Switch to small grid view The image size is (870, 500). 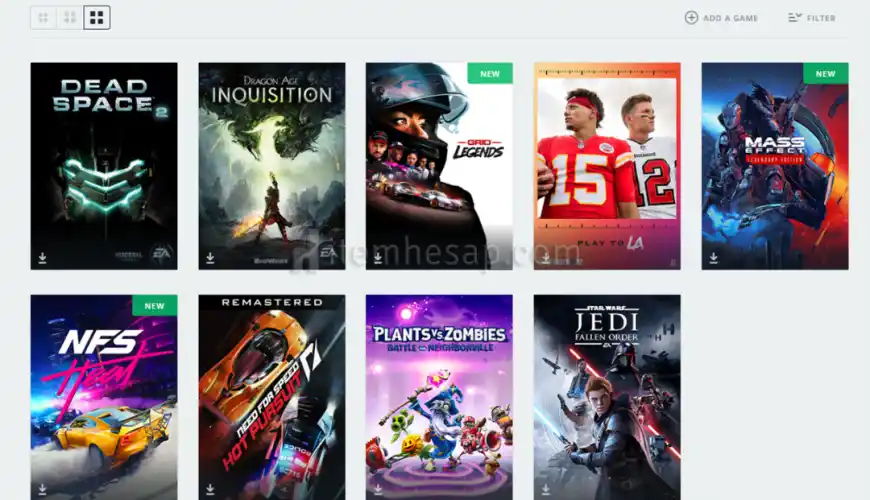pos(43,18)
